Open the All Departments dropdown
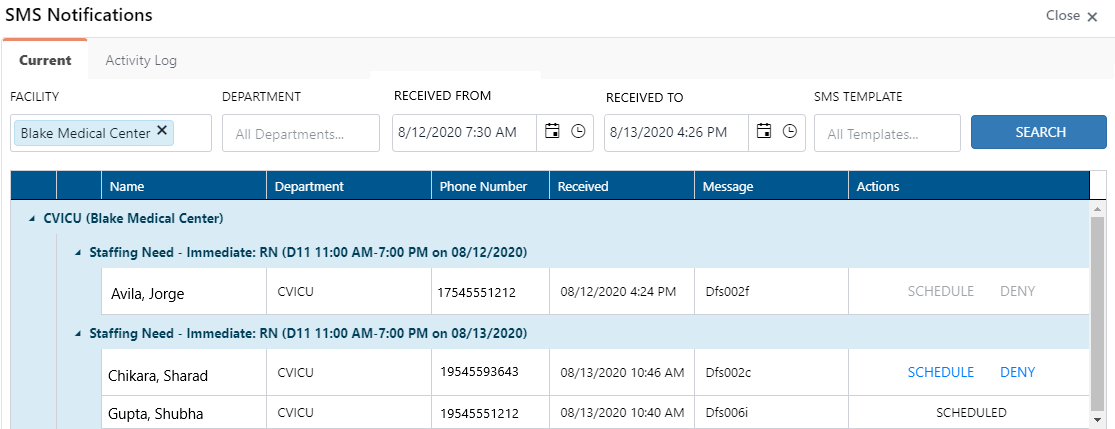This screenshot has height=429, width=1115. (x=300, y=133)
